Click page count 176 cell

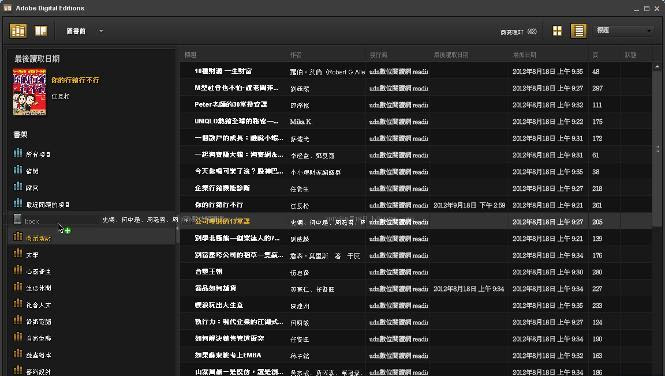point(597,255)
